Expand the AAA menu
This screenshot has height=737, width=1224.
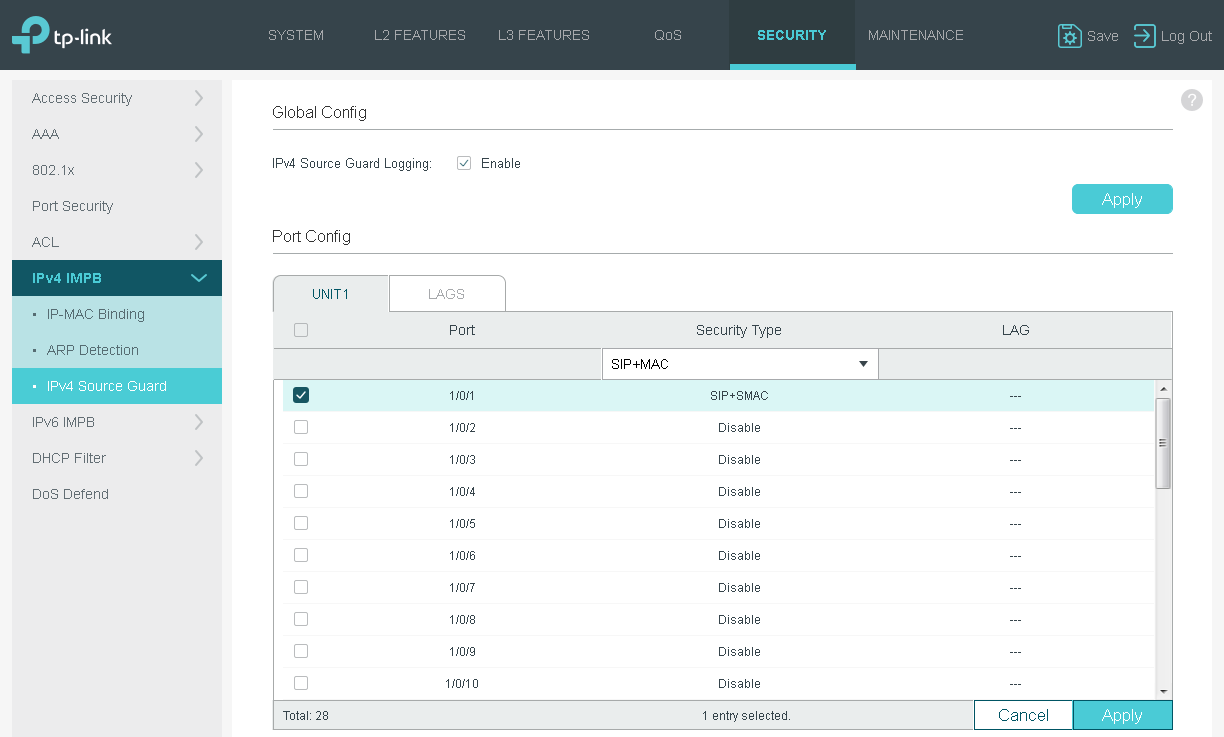pos(117,134)
